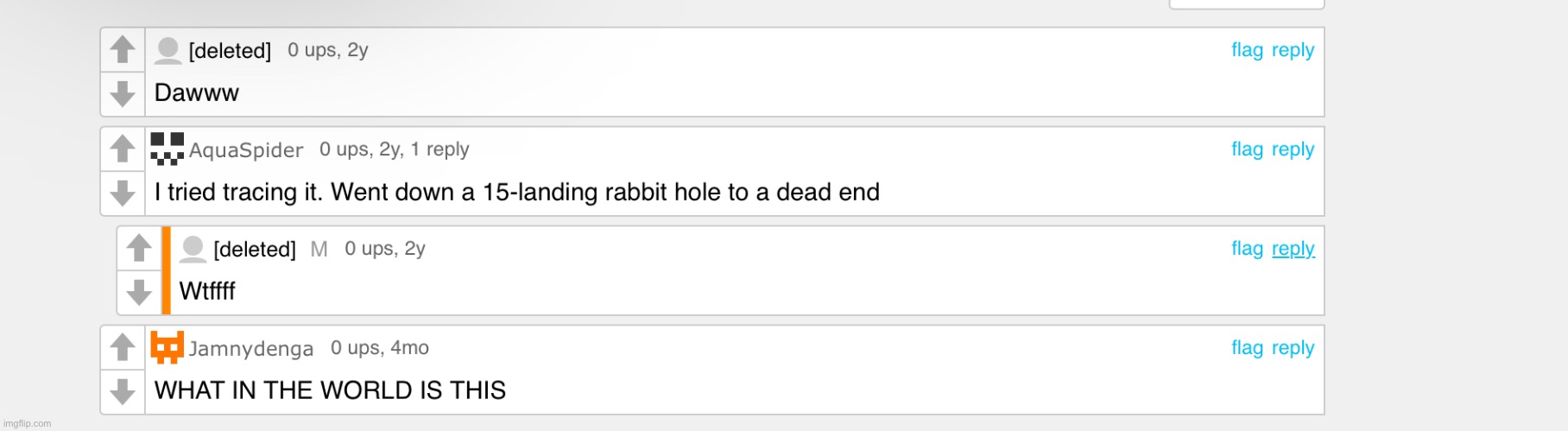Reply to Jamnydenga's comment
The width and height of the screenshot is (1568, 431).
click(1293, 348)
